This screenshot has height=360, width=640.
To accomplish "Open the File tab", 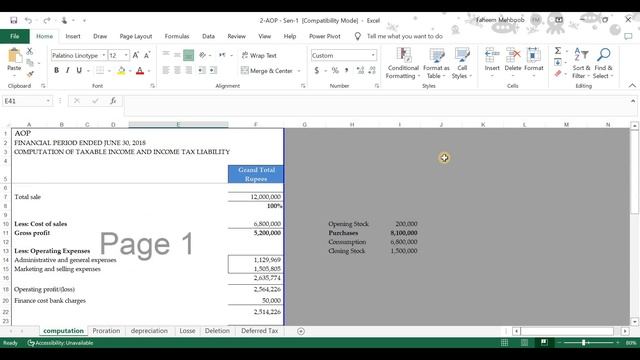I will [x=15, y=36].
